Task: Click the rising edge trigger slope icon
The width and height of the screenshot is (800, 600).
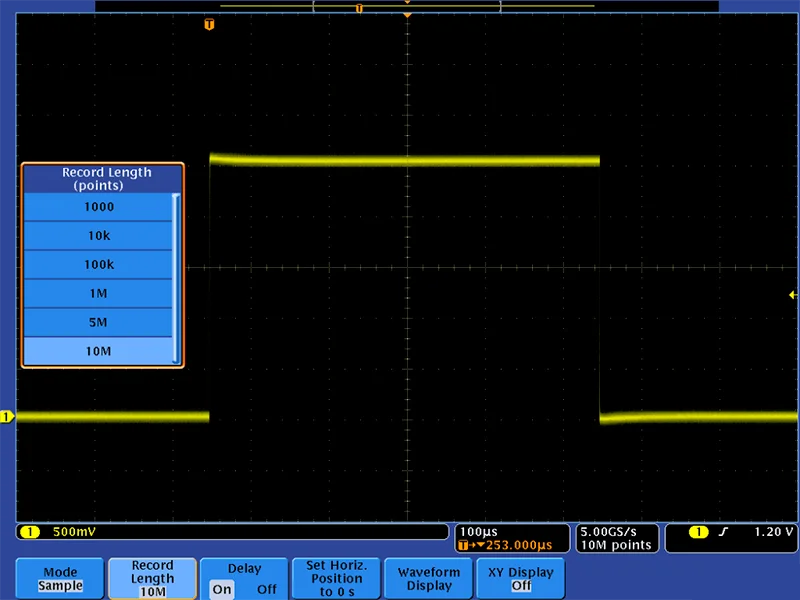Action: tap(723, 532)
